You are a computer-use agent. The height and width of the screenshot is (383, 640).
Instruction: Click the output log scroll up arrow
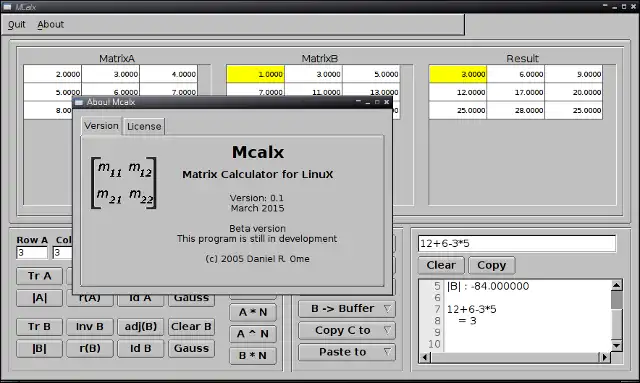616,285
